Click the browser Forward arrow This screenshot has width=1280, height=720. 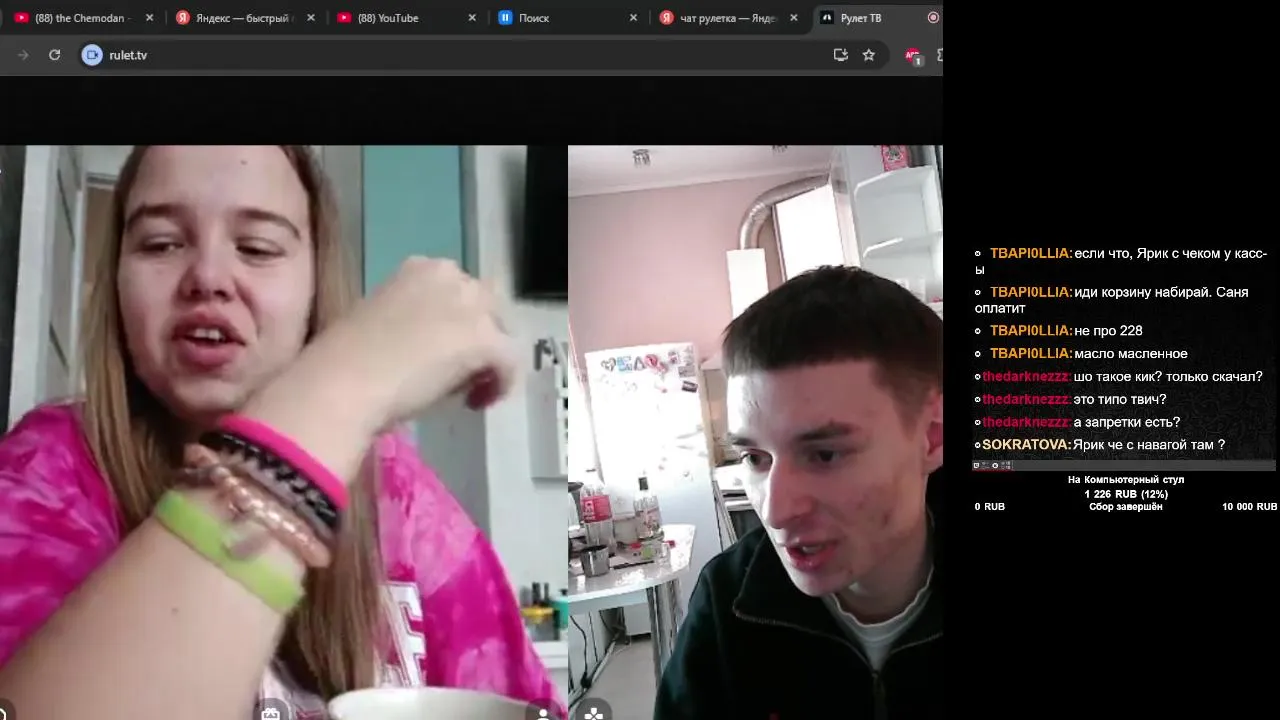(x=23, y=55)
